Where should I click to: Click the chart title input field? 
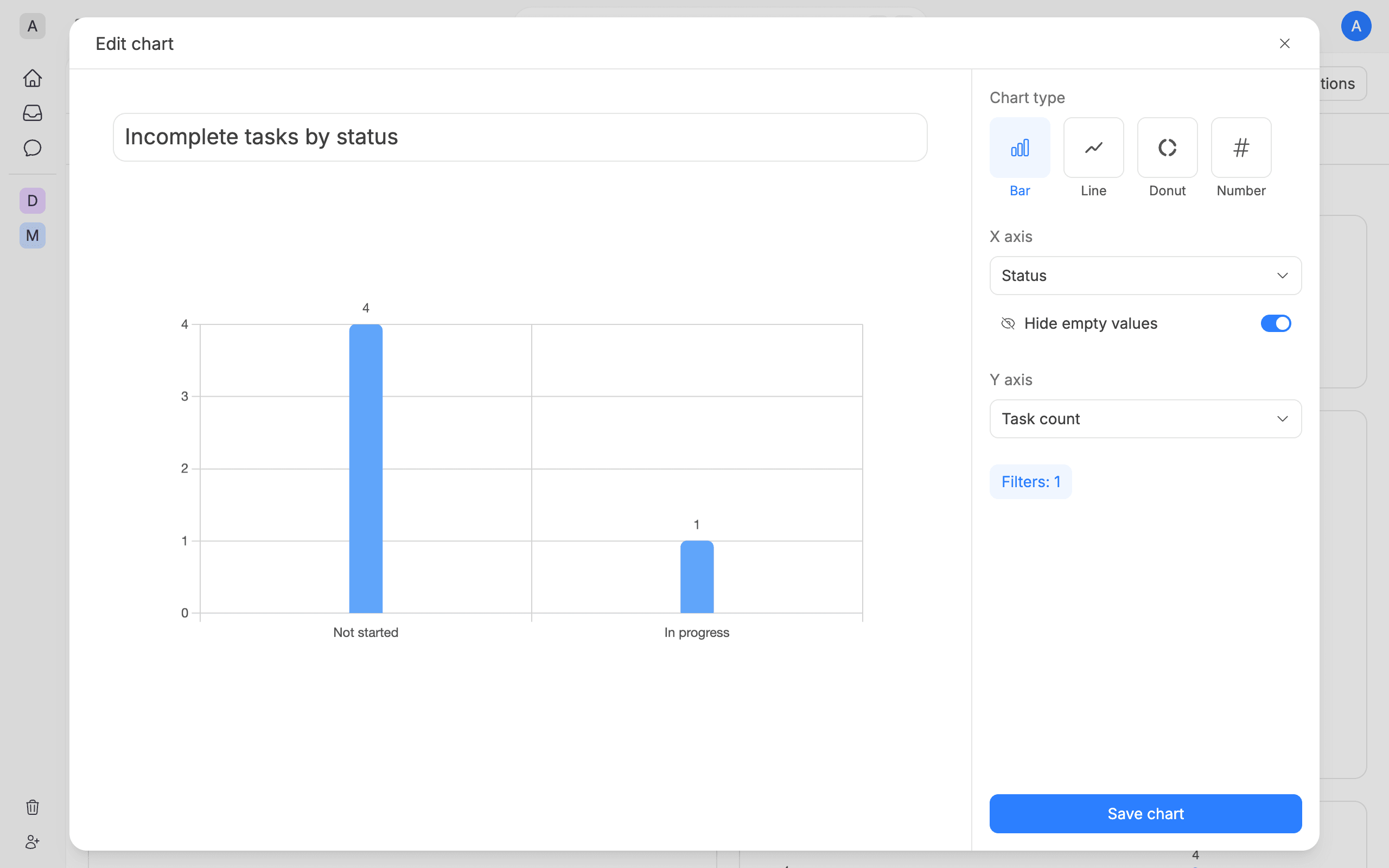coord(520,137)
